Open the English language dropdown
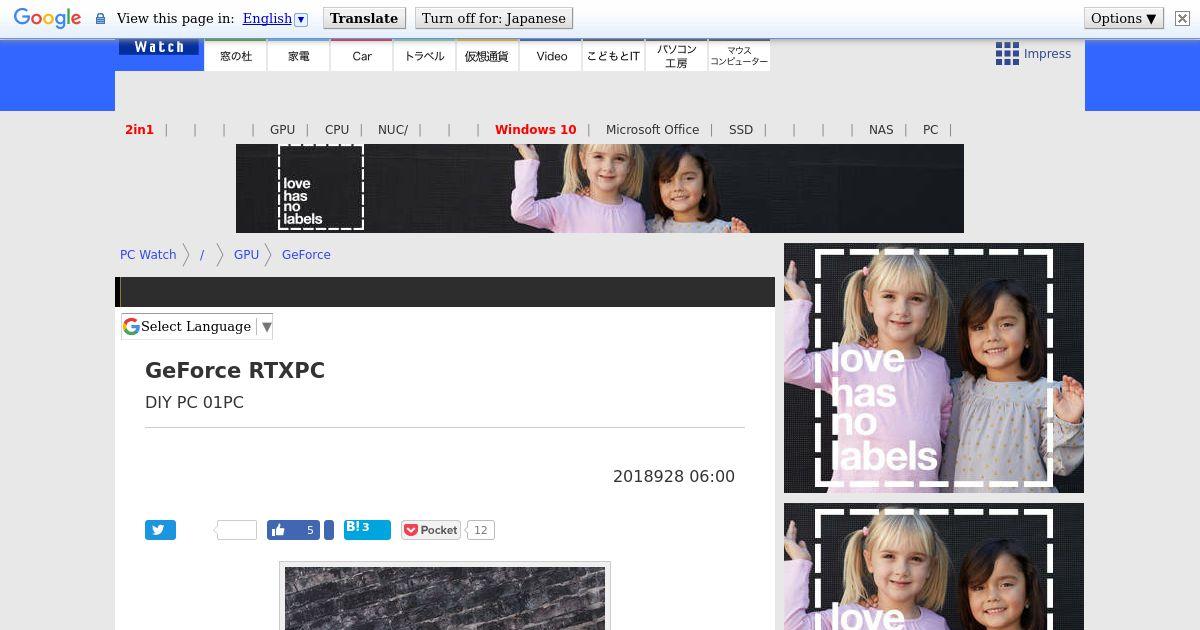Viewport: 1200px width, 630px height. 275,18
